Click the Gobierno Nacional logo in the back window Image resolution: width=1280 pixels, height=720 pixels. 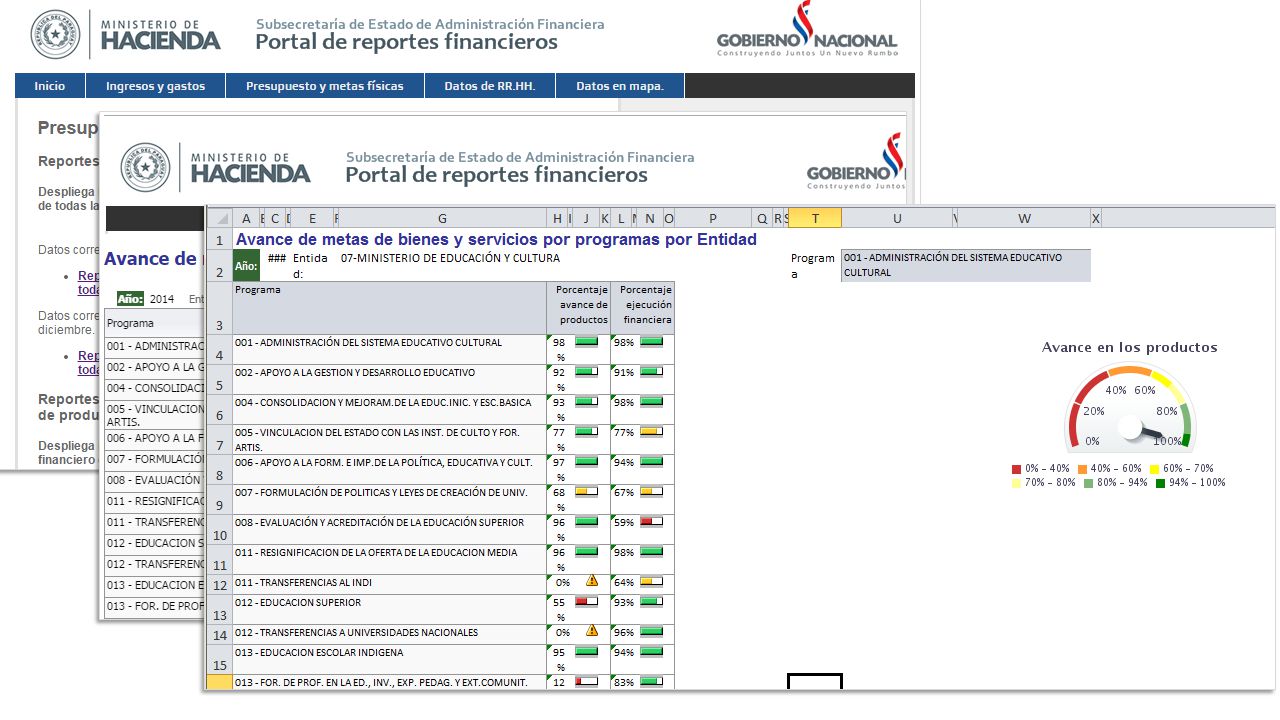(807, 30)
